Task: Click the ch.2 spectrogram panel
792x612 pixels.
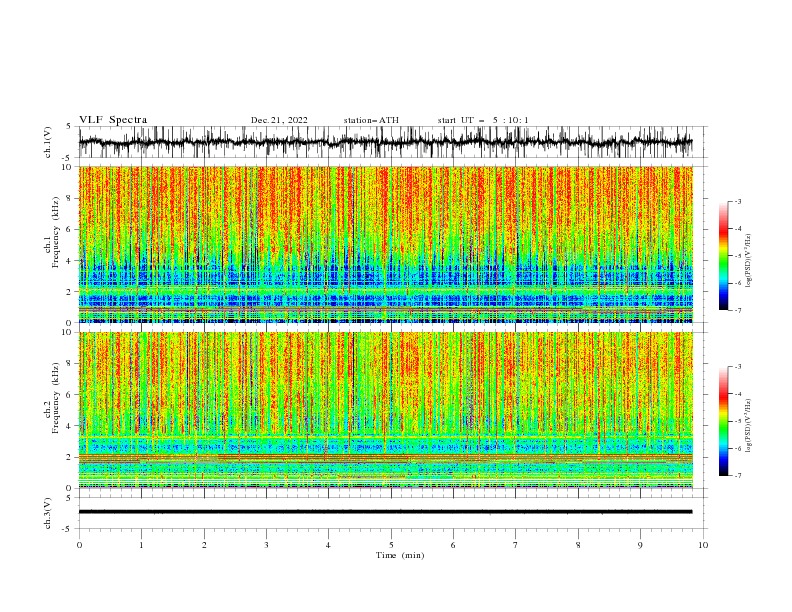Action: click(385, 410)
